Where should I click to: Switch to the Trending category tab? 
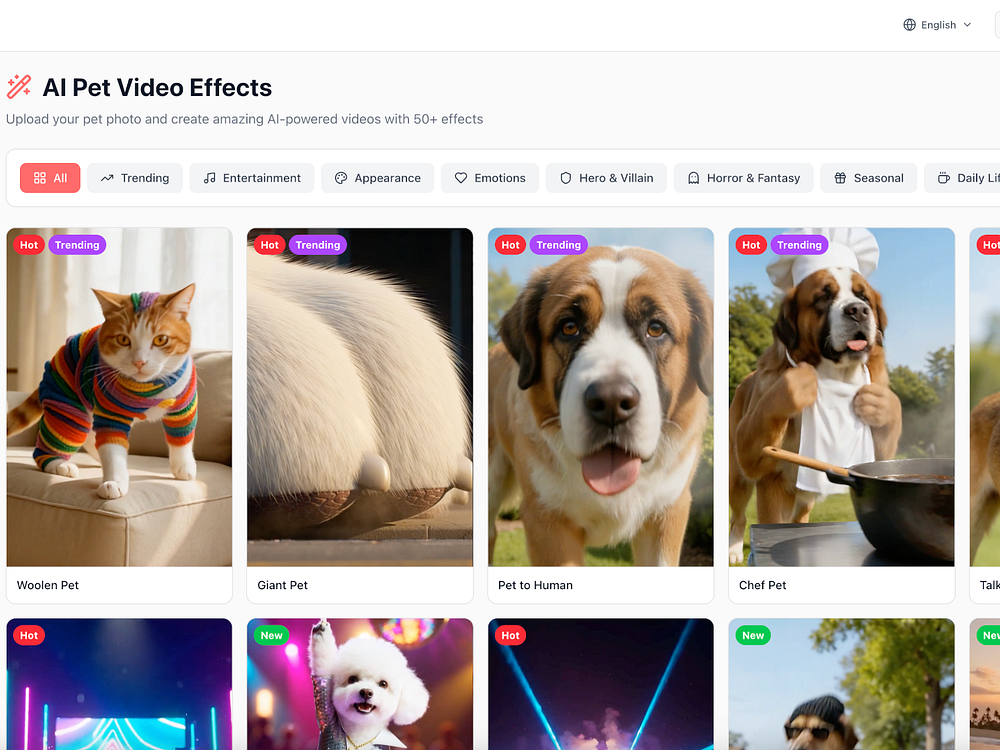(135, 178)
